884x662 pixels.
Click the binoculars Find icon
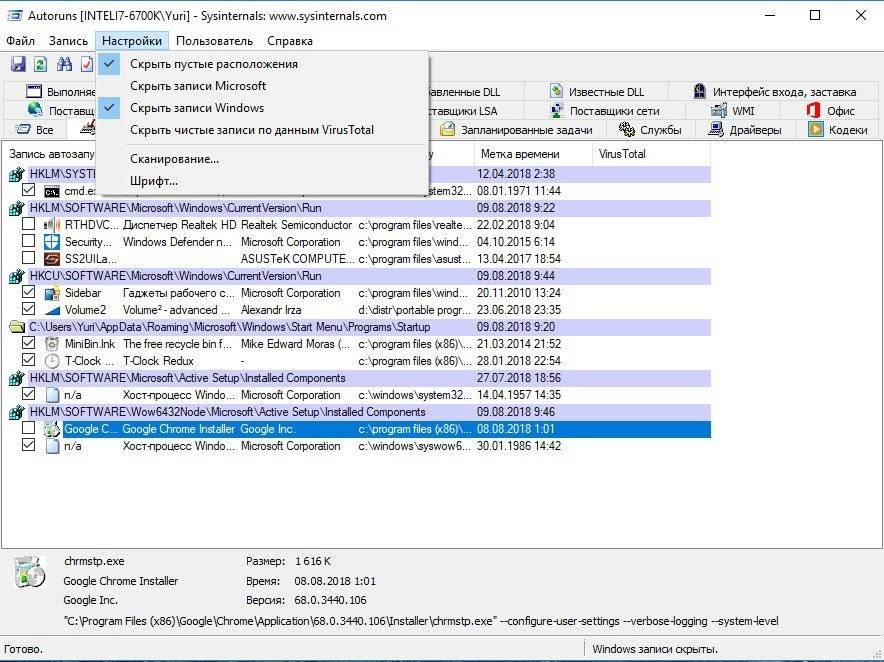pos(64,64)
